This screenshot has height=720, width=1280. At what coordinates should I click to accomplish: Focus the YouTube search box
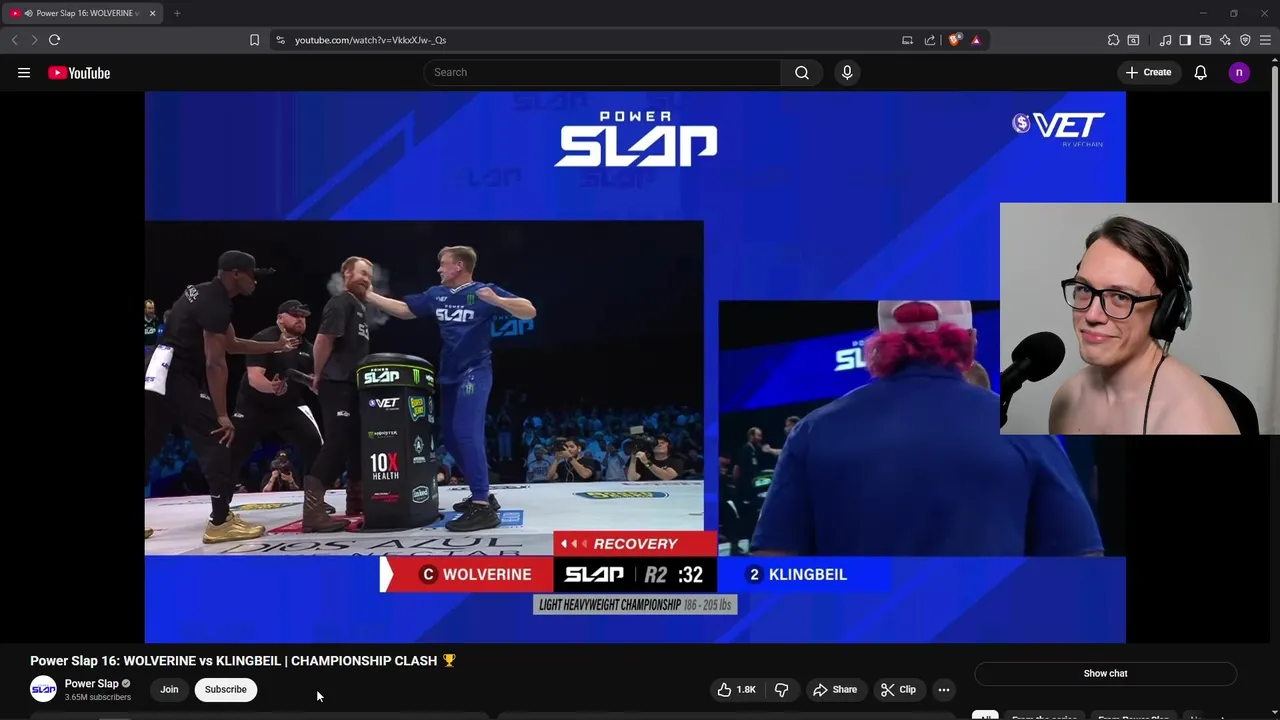coord(602,72)
